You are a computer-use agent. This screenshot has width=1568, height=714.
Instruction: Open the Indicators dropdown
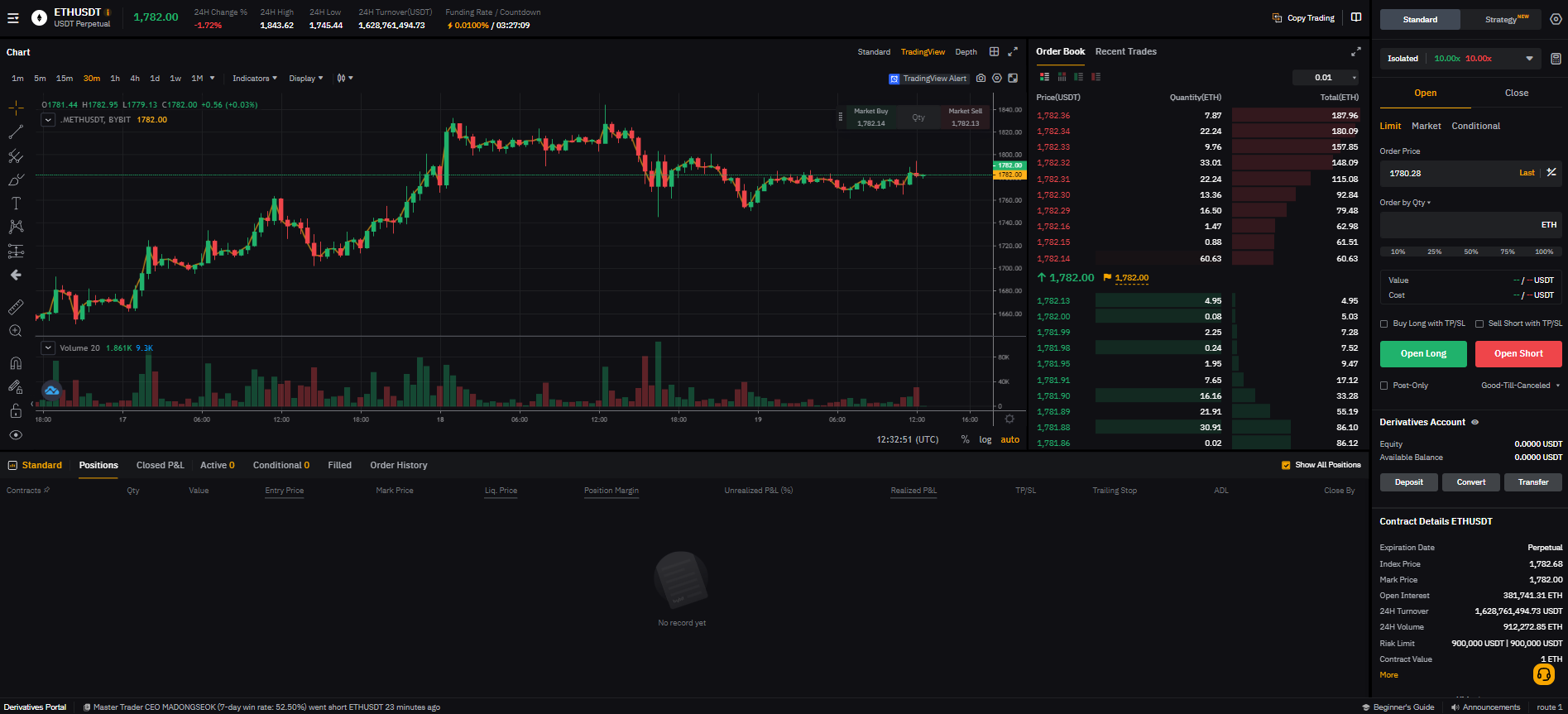point(254,79)
